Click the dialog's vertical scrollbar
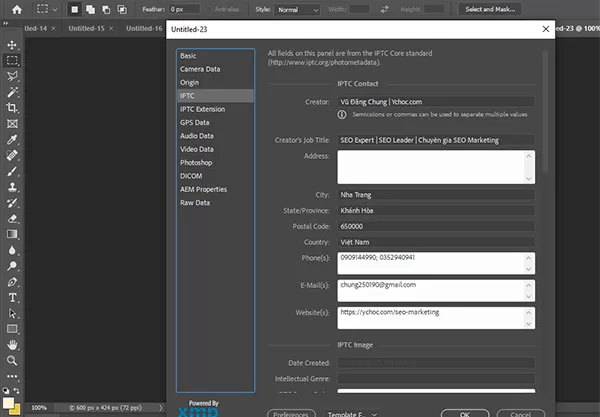Image resolution: width=600 pixels, height=417 pixels. [545, 111]
